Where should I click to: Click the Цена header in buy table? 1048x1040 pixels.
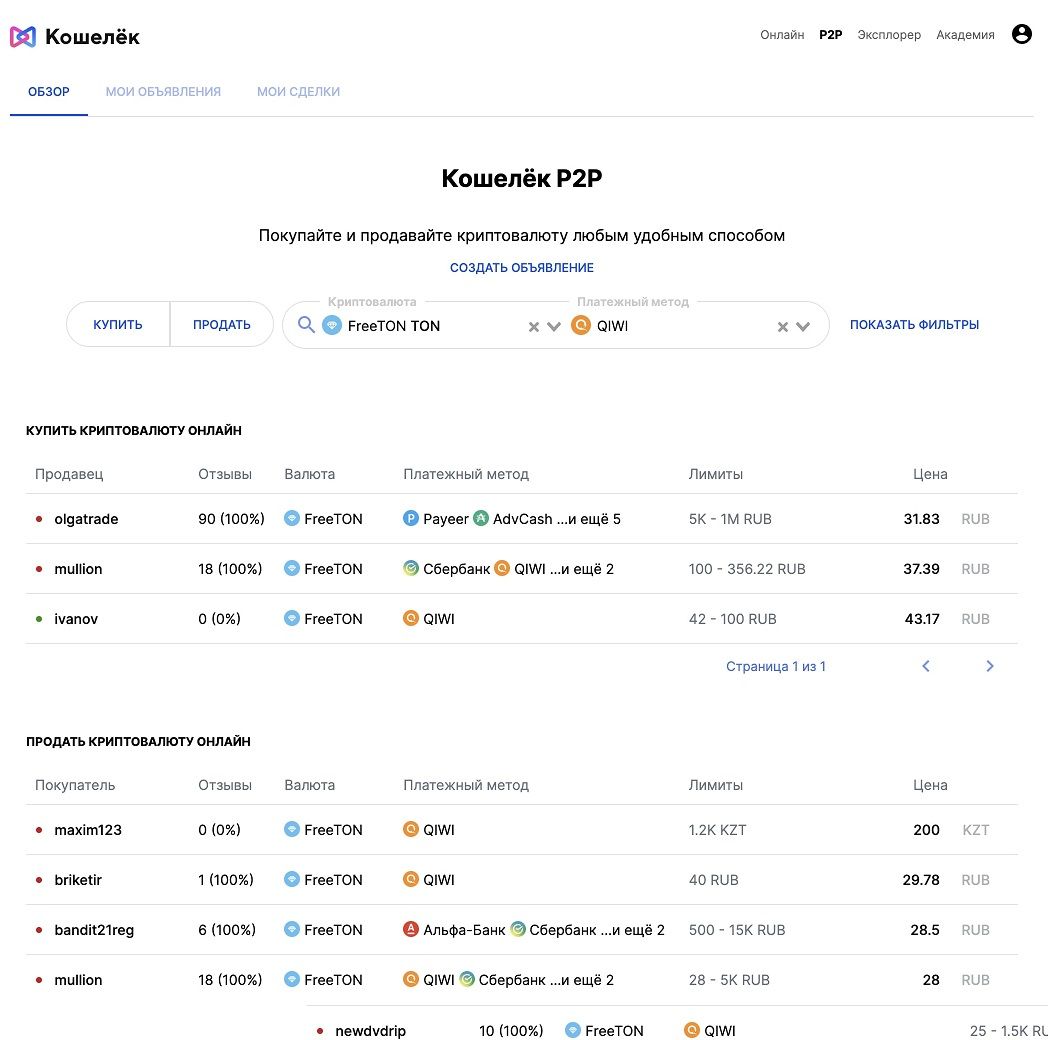tap(930, 474)
